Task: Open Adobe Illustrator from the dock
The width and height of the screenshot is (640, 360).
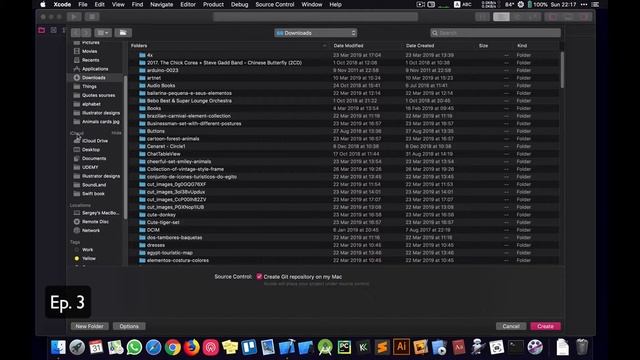Action: pyautogui.click(x=401, y=347)
